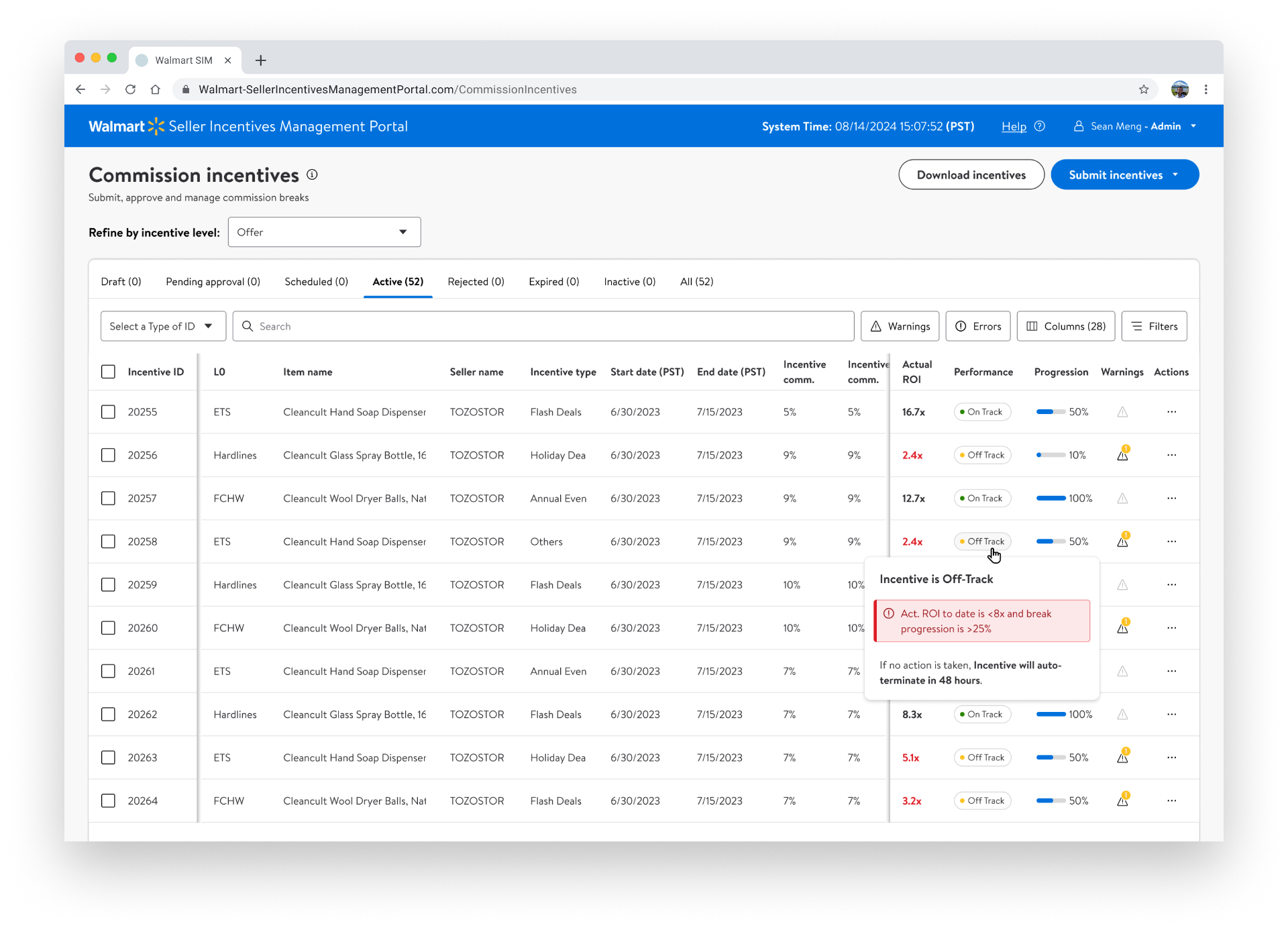Click the Download incentives button
Image resolution: width=1288 pixels, height=930 pixels.
[x=971, y=174]
